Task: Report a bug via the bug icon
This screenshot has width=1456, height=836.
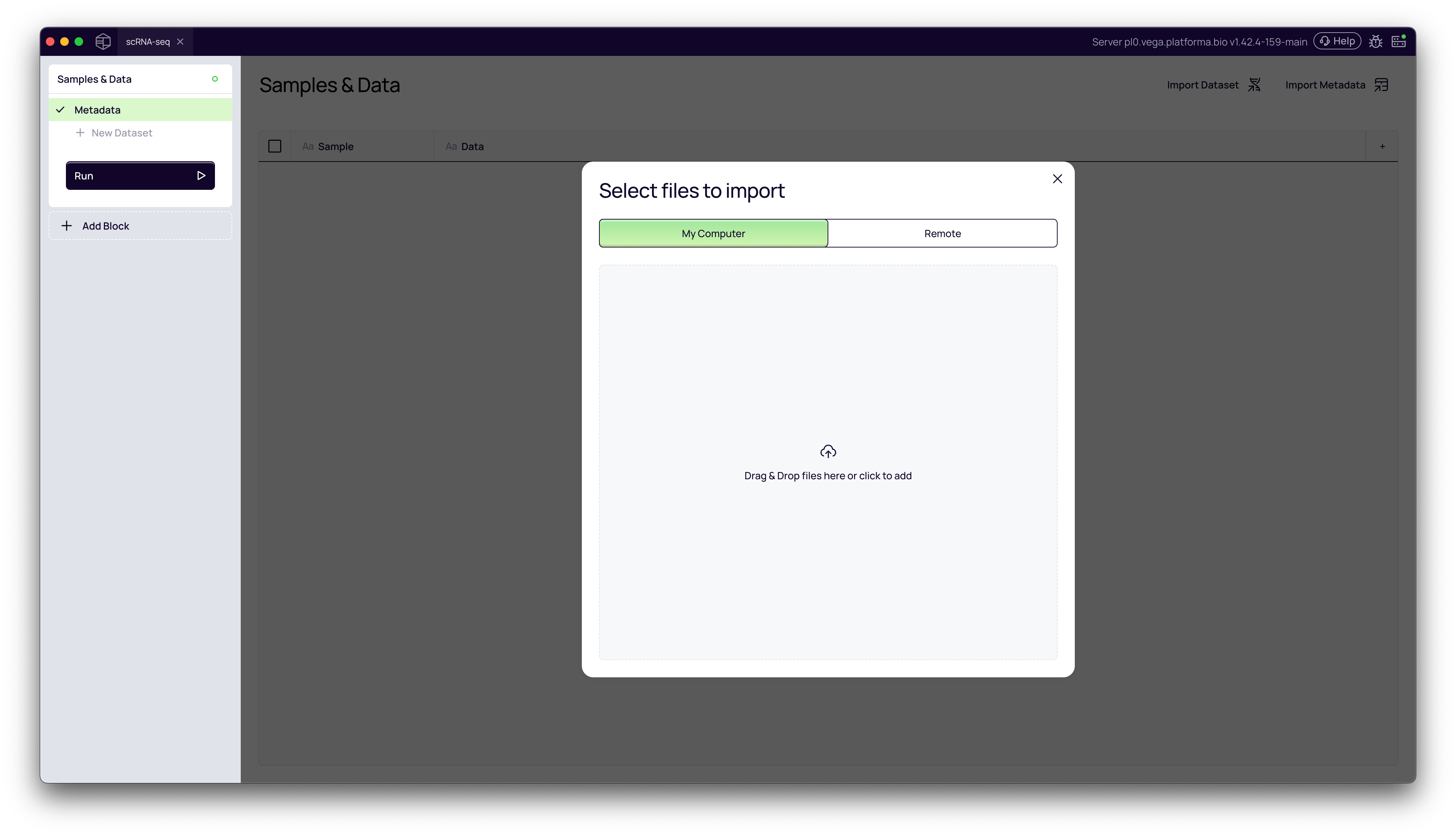Action: click(1376, 41)
